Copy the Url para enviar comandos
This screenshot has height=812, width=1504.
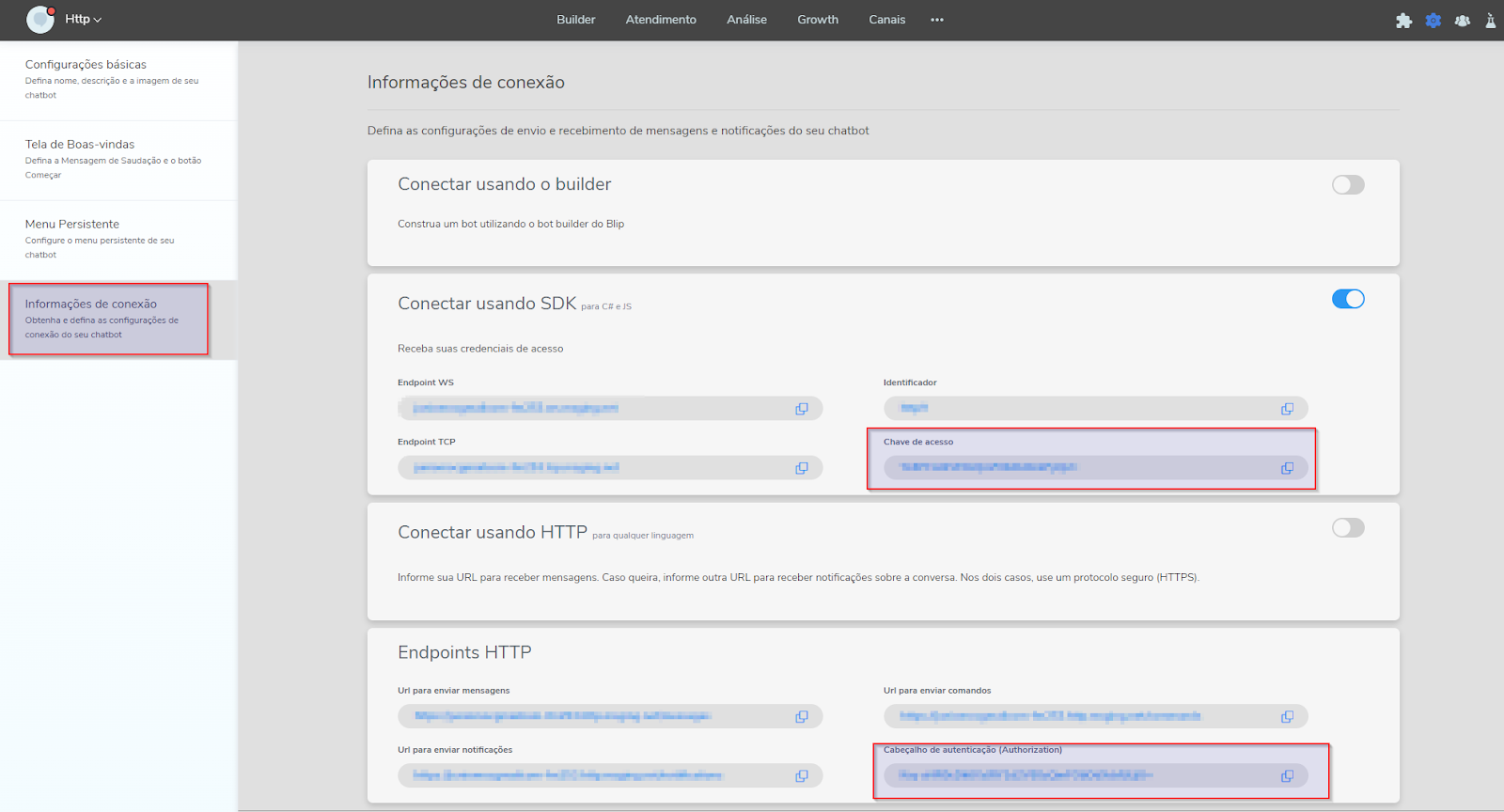1287,716
